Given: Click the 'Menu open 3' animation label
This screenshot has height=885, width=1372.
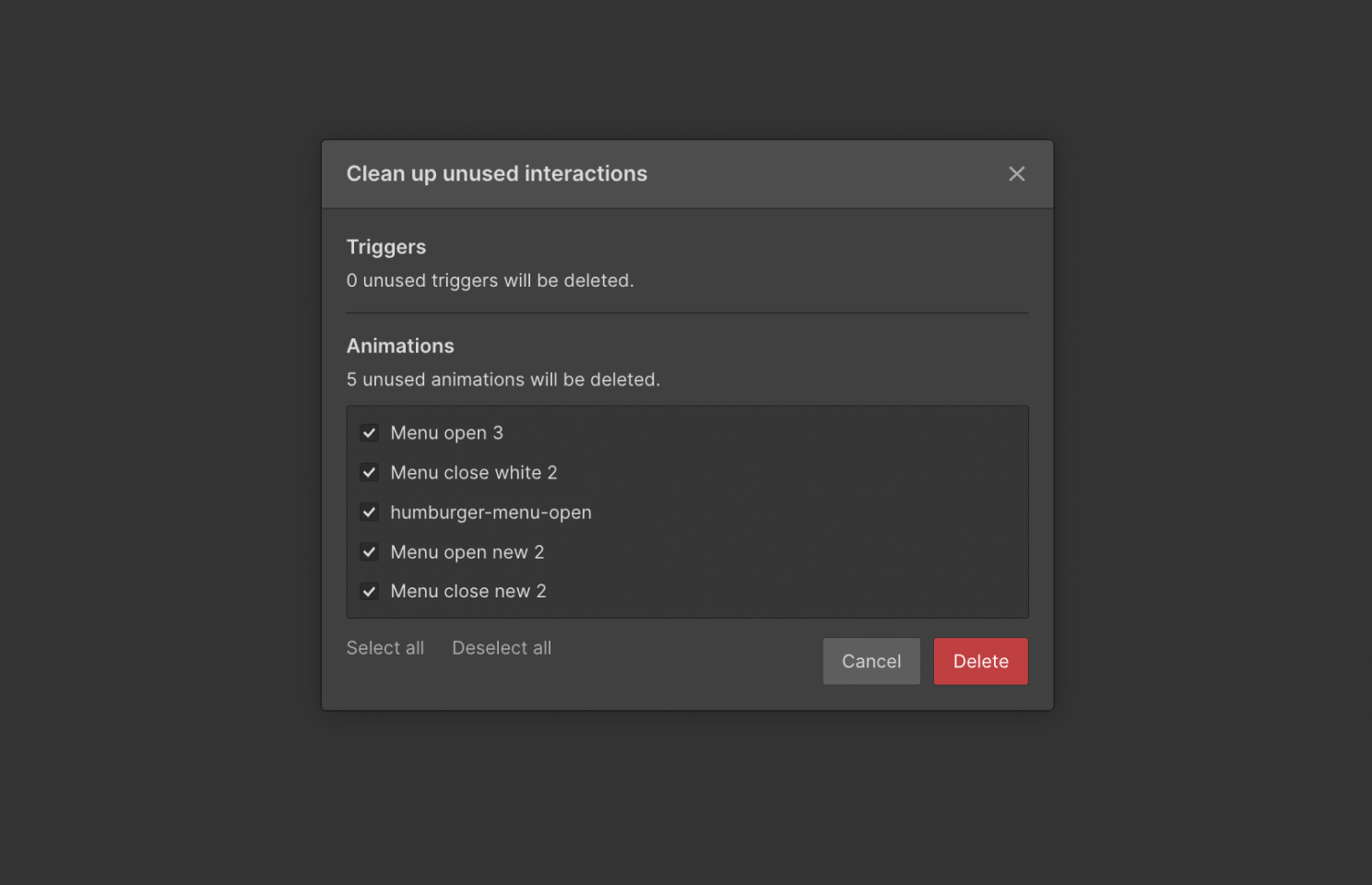Looking at the screenshot, I should pos(447,432).
